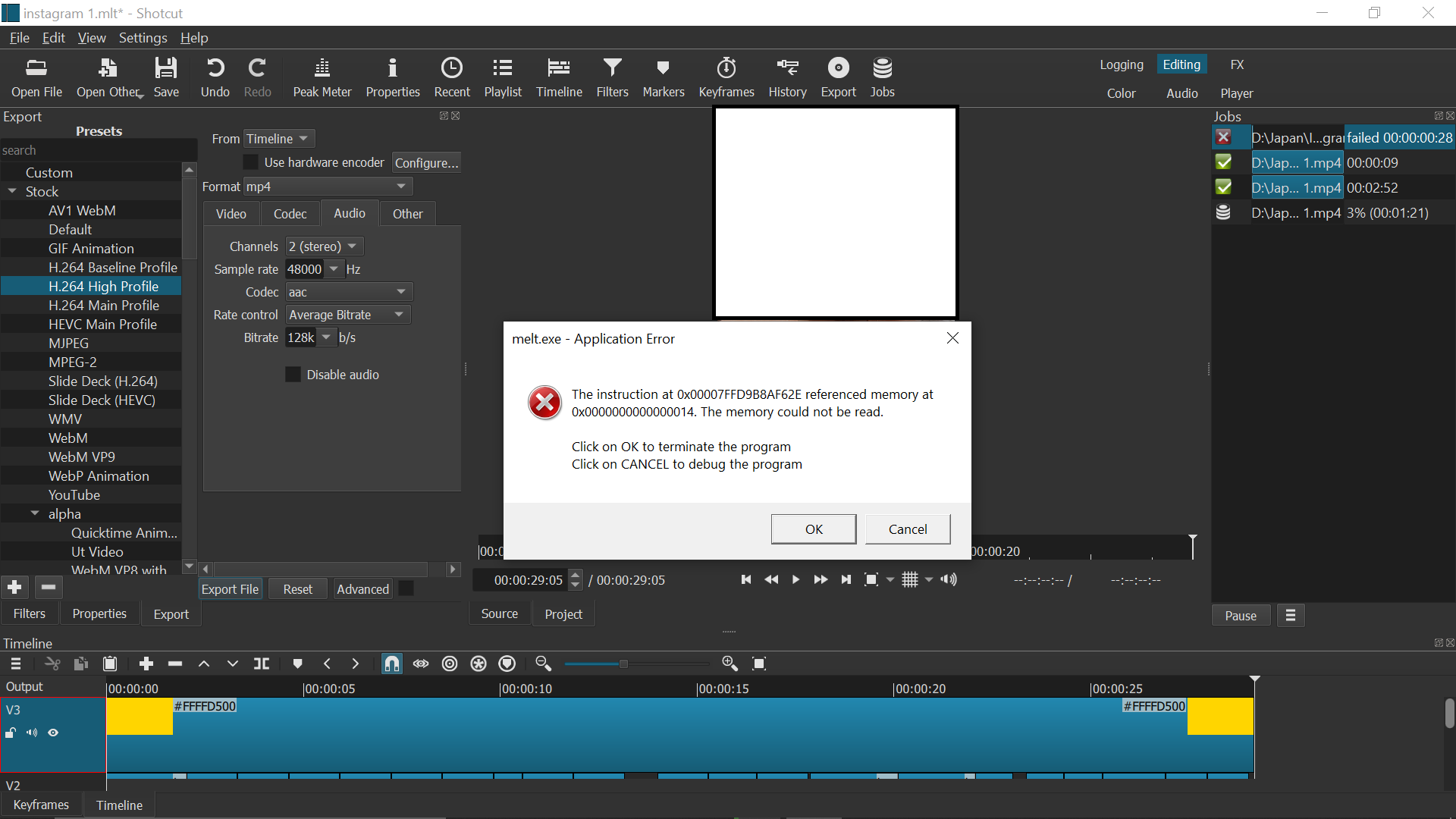The height and width of the screenshot is (819, 1456).
Task: Switch to the Project player tab
Action: point(563,614)
